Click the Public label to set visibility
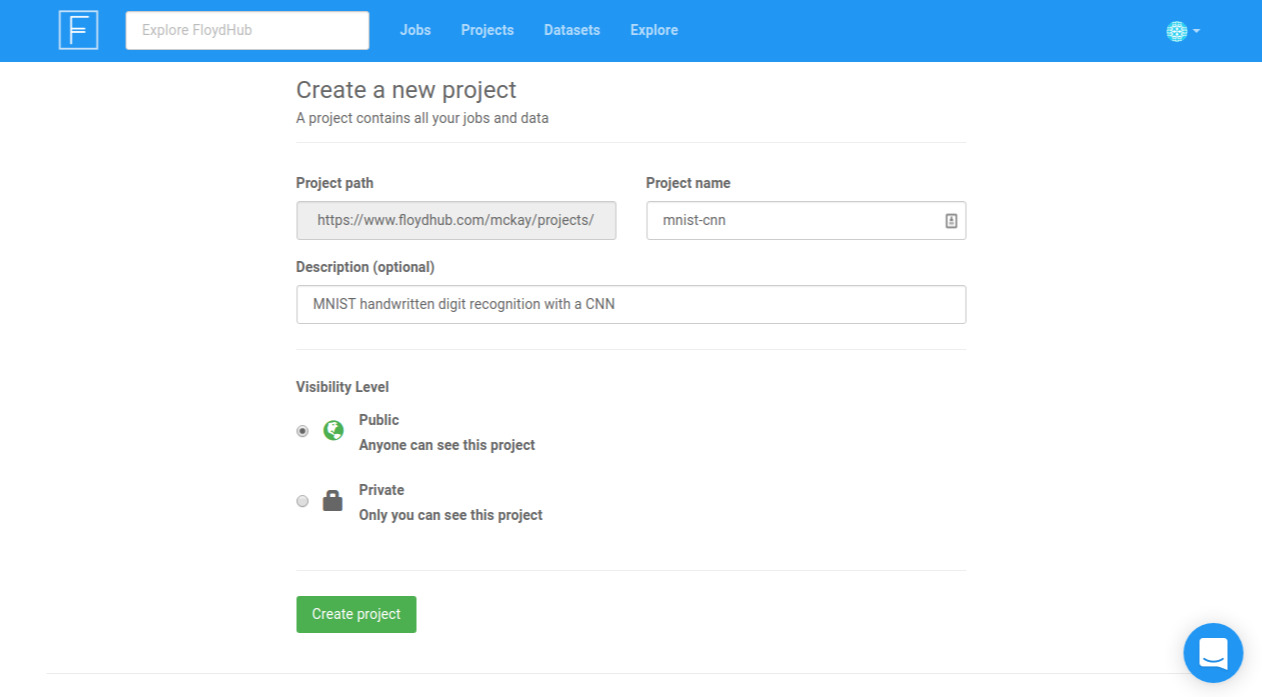The height and width of the screenshot is (697, 1262). (378, 420)
